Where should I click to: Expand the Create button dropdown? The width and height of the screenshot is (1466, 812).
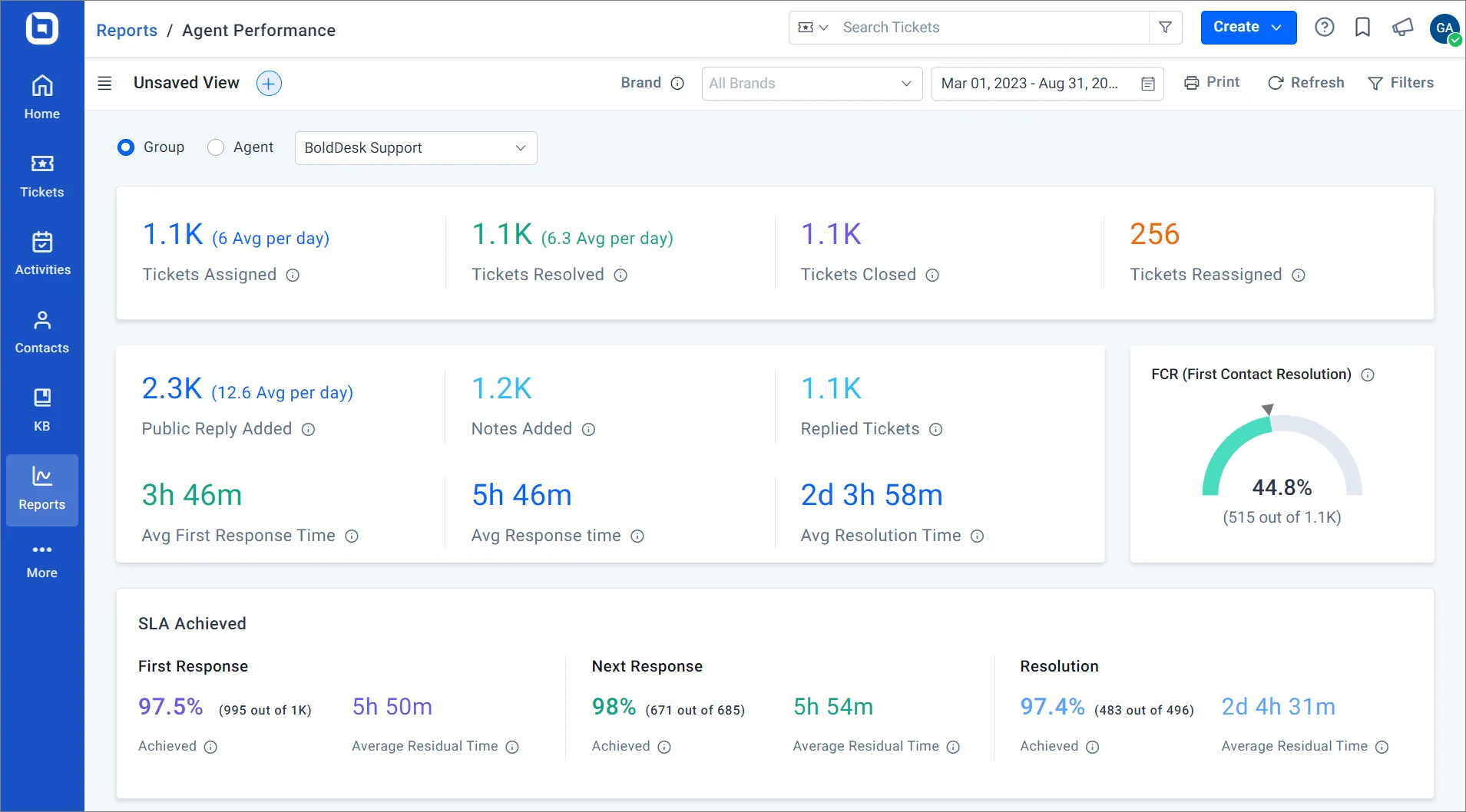pyautogui.click(x=1276, y=28)
